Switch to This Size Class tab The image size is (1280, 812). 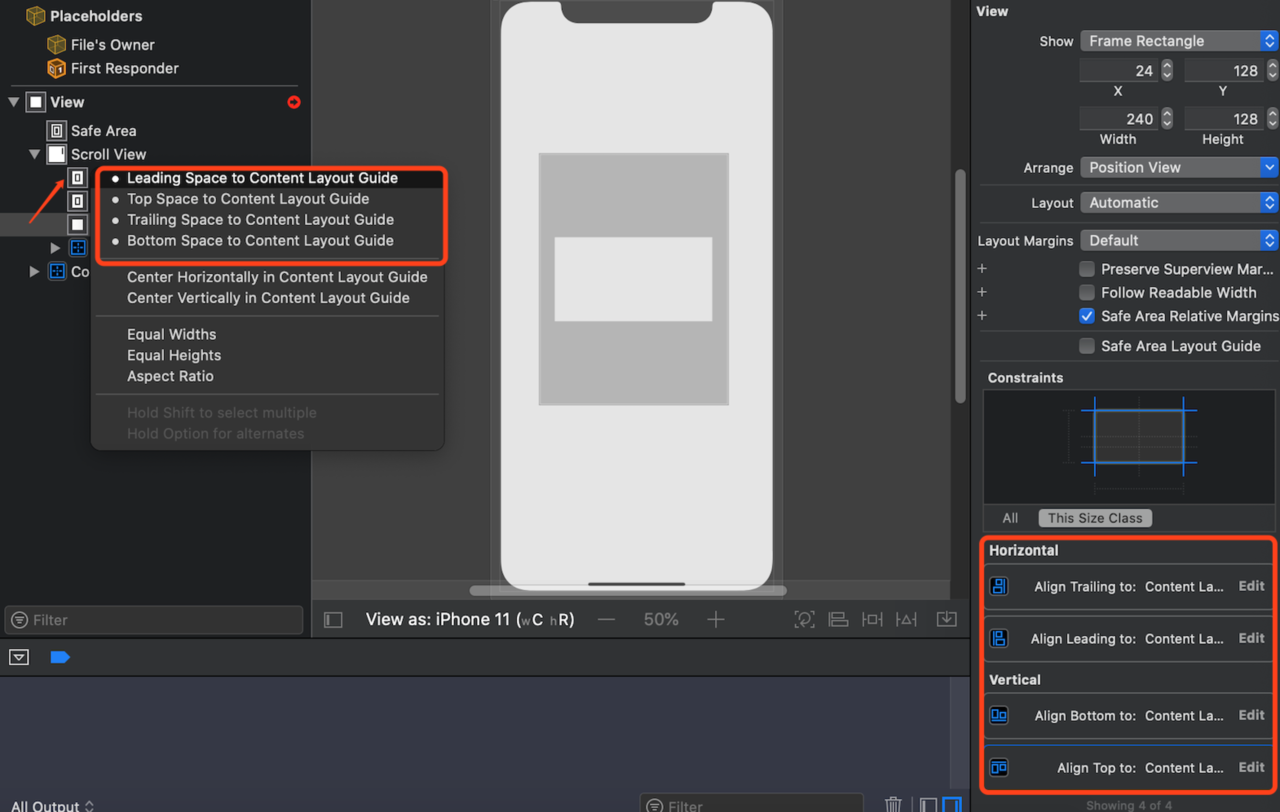point(1094,518)
